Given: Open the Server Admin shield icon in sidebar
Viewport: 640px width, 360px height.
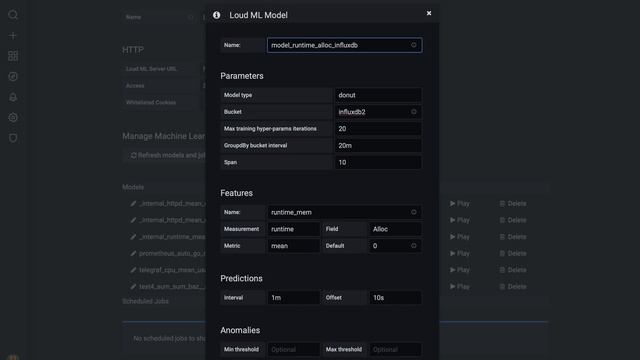Looking at the screenshot, I should coord(13,138).
